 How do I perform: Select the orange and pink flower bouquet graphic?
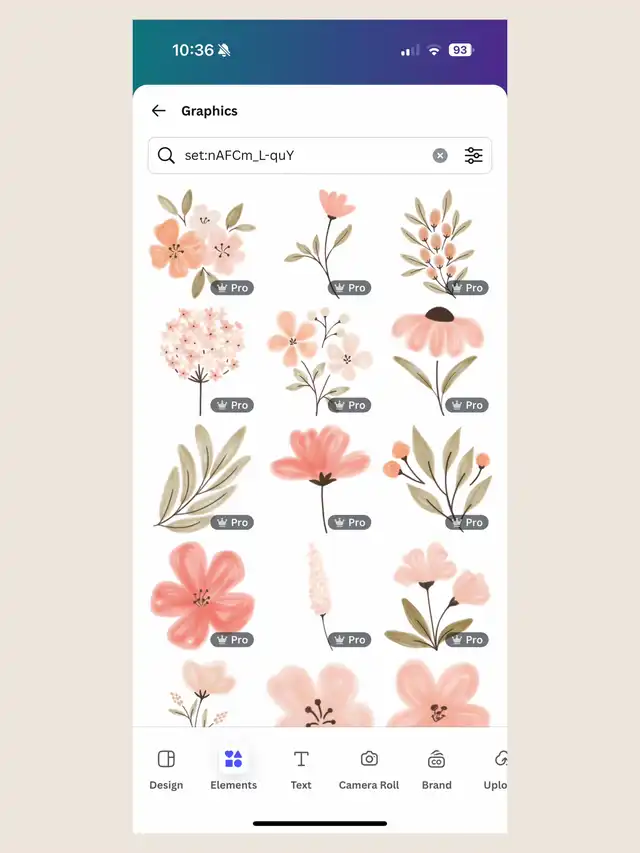pyautogui.click(x=202, y=243)
